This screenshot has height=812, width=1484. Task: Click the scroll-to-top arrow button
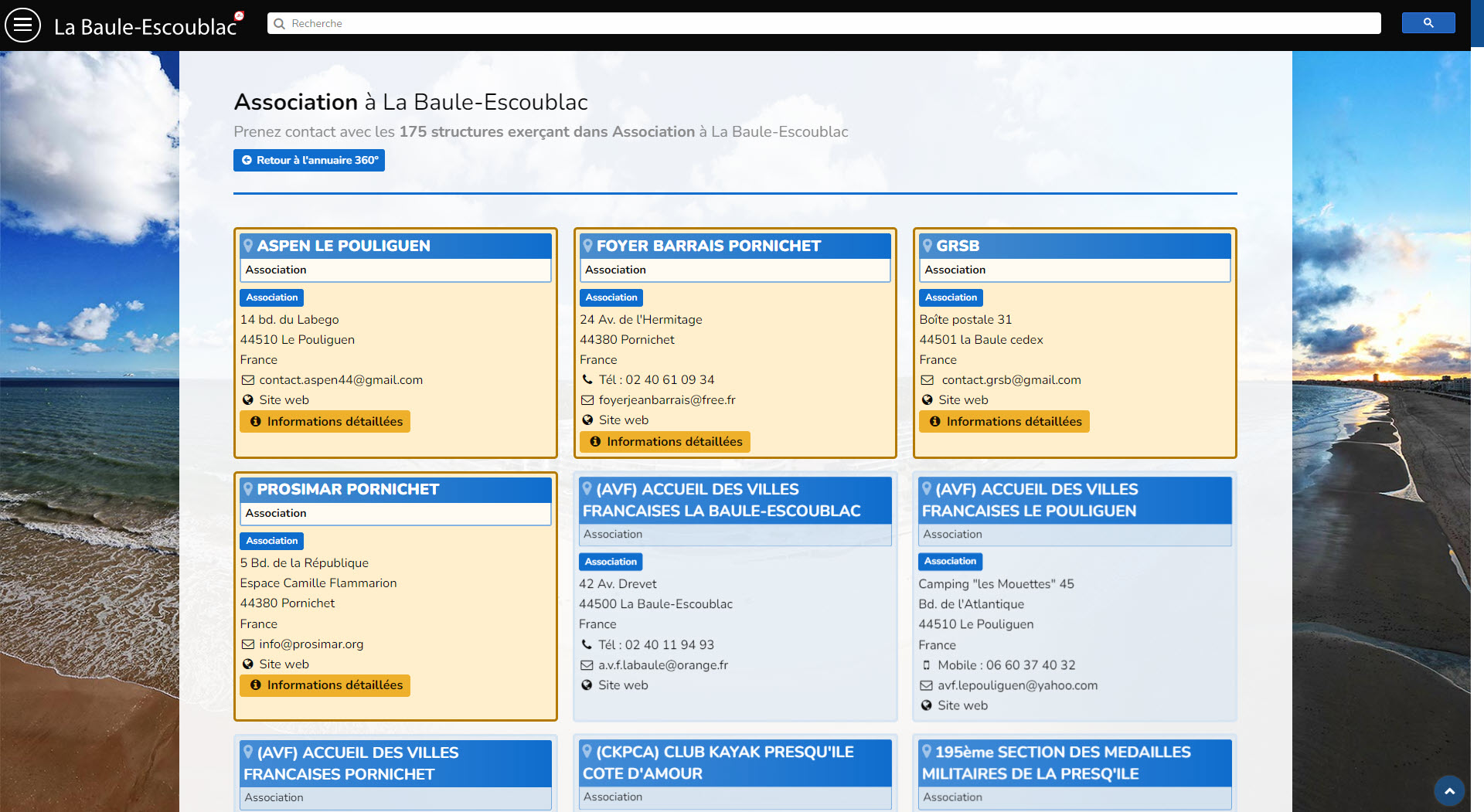click(1449, 790)
